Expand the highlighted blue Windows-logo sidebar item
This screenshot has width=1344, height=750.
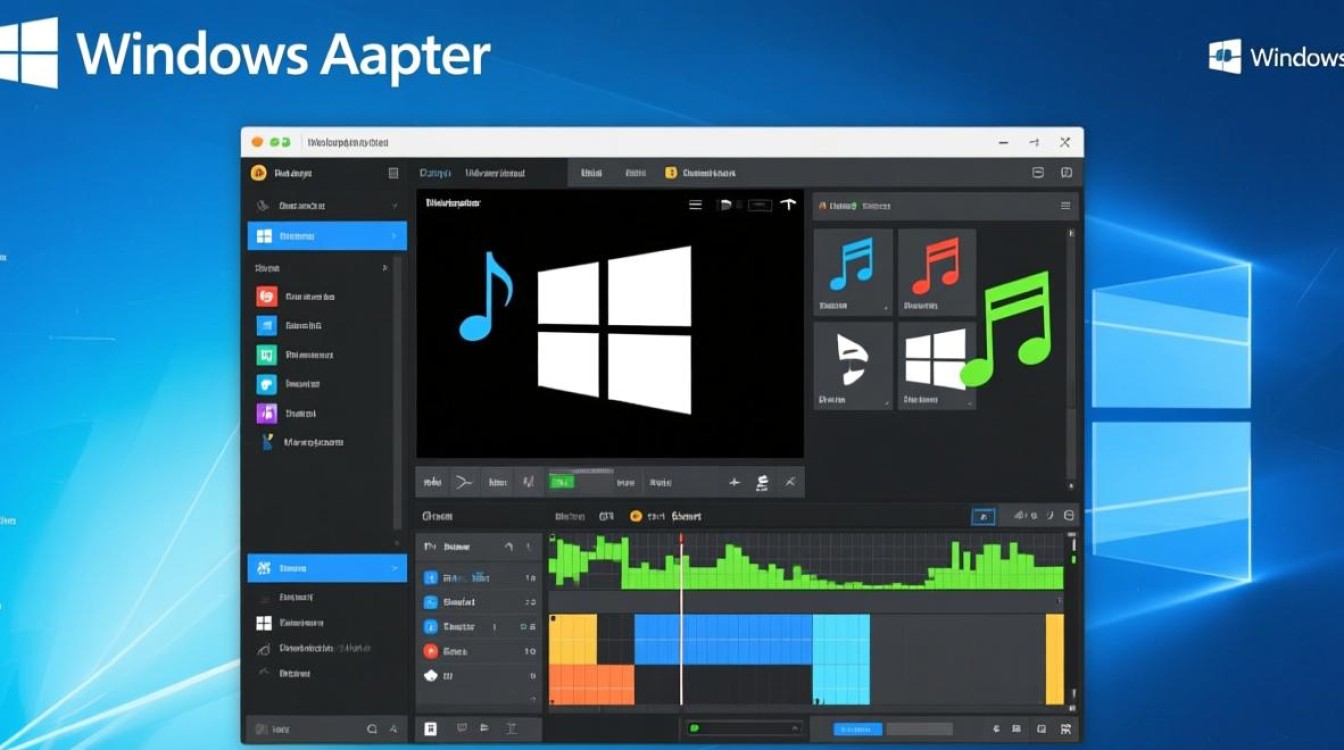[327, 236]
